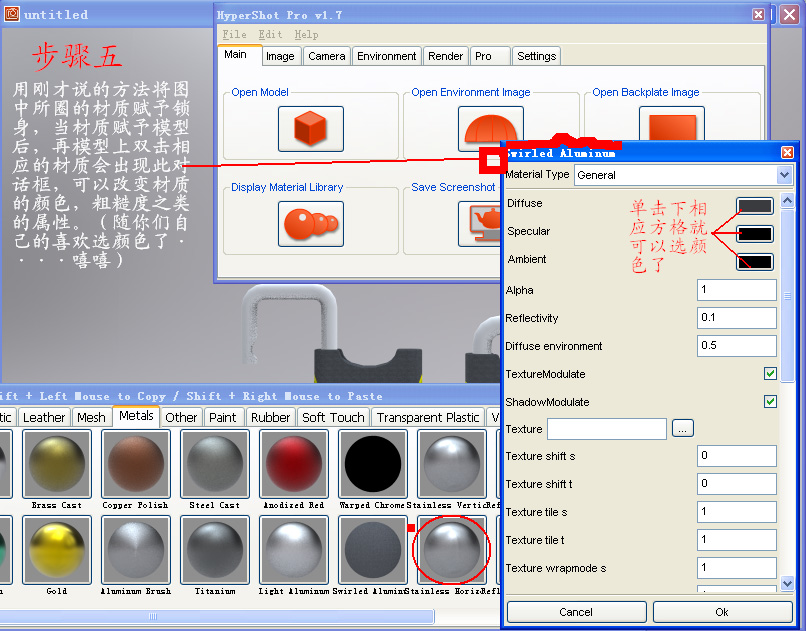
Task: Click the material library horizontal scrollbar
Action: (216, 616)
